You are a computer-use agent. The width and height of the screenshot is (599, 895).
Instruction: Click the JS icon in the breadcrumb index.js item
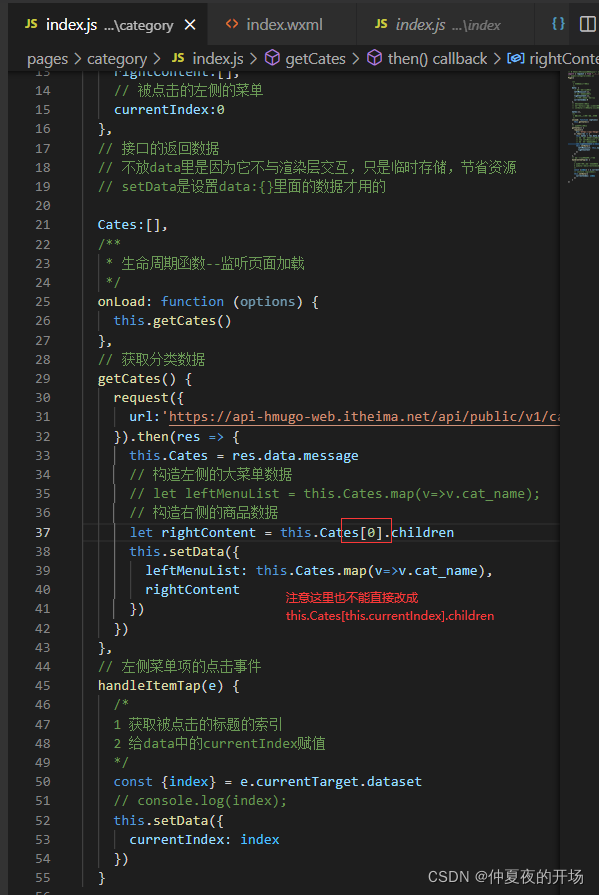point(178,58)
